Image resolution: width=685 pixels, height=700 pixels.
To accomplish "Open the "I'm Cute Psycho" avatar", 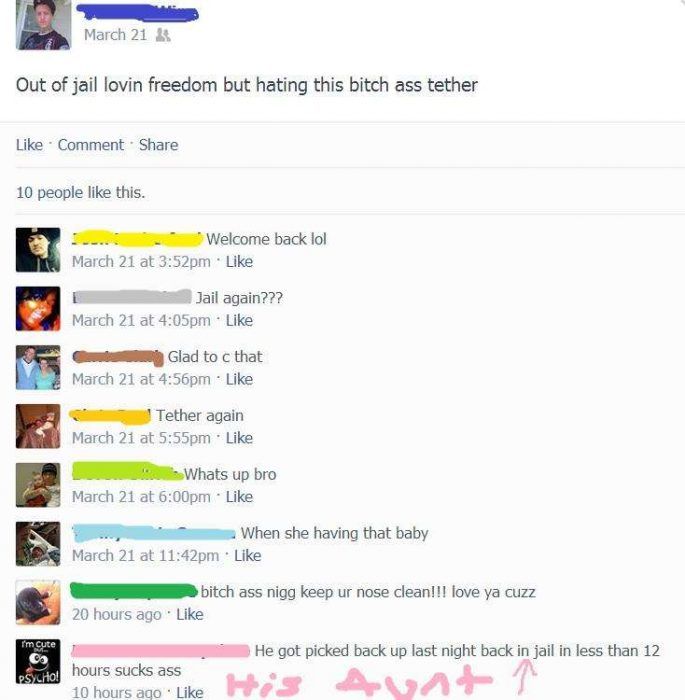I will (x=38, y=661).
